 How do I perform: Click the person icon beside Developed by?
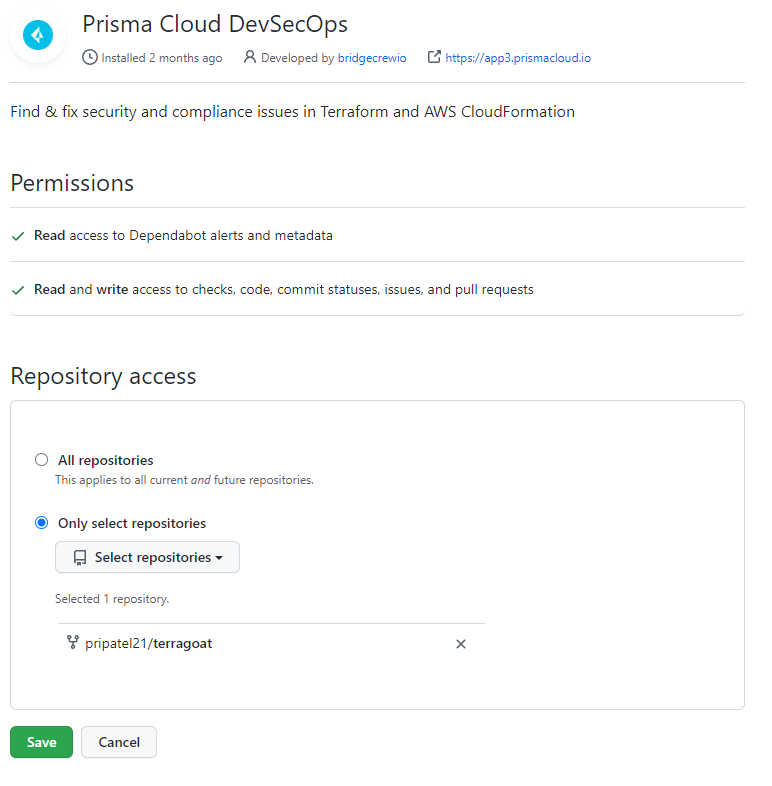pyautogui.click(x=250, y=58)
